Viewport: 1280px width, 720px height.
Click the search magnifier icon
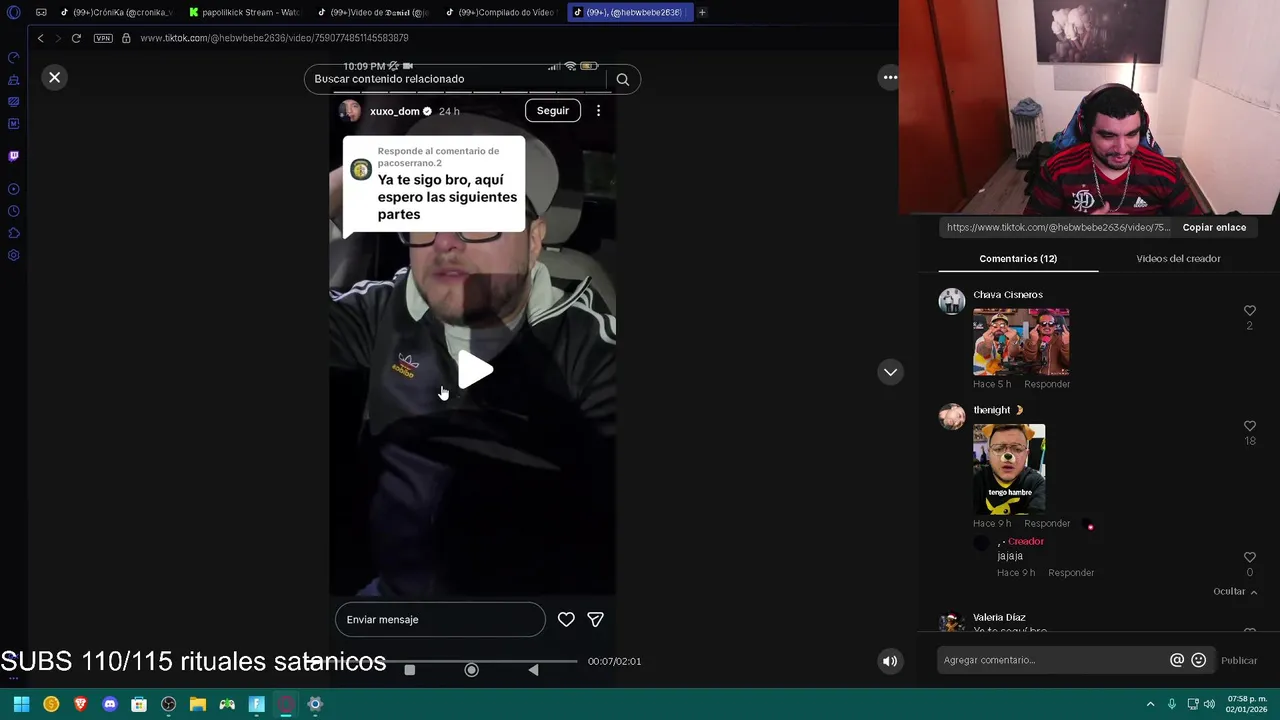(x=622, y=79)
